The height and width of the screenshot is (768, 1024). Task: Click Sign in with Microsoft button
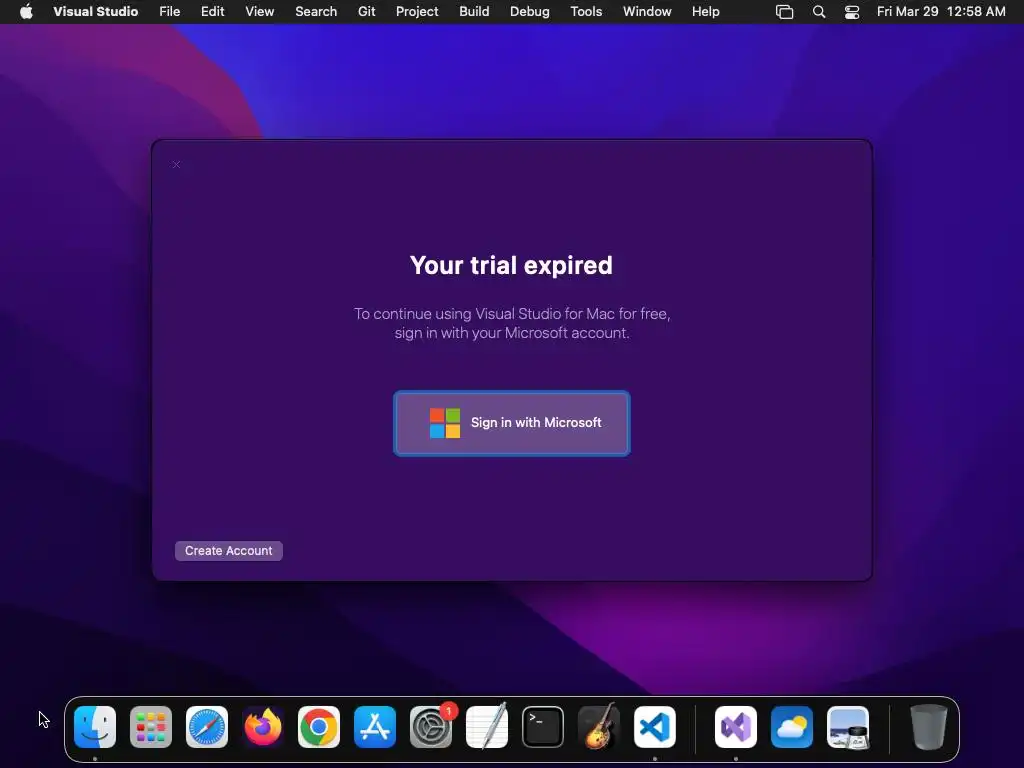(x=511, y=423)
